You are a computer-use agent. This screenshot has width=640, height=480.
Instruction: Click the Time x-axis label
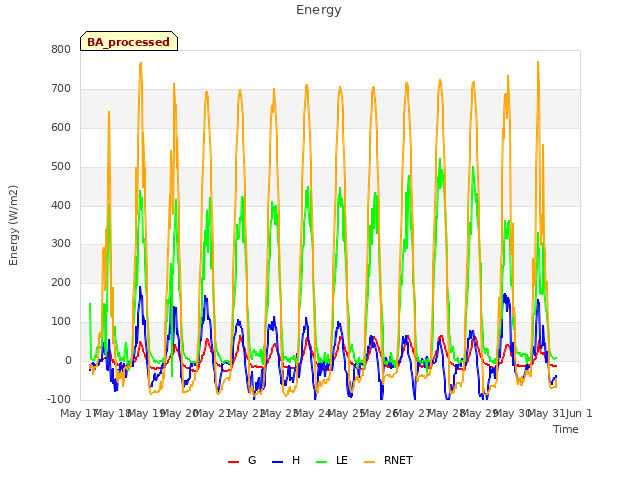(566, 429)
